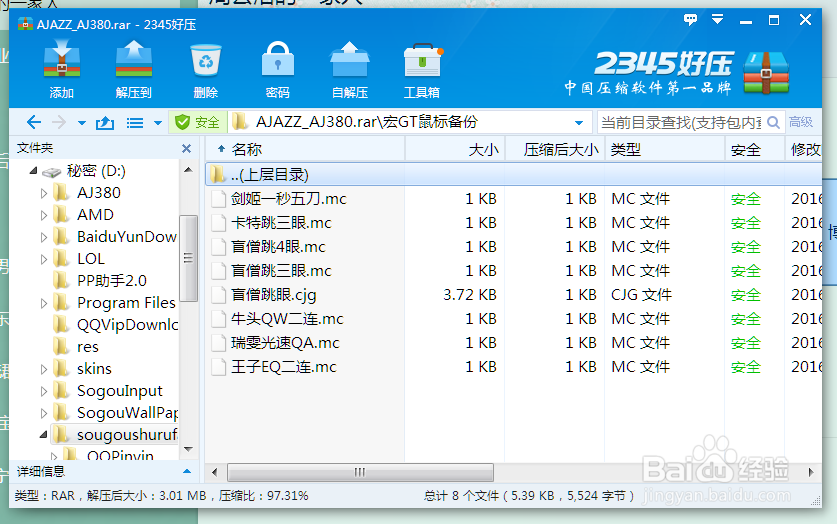This screenshot has height=524, width=837.
Task: Click the green 安全 shield badge
Action: [x=197, y=122]
